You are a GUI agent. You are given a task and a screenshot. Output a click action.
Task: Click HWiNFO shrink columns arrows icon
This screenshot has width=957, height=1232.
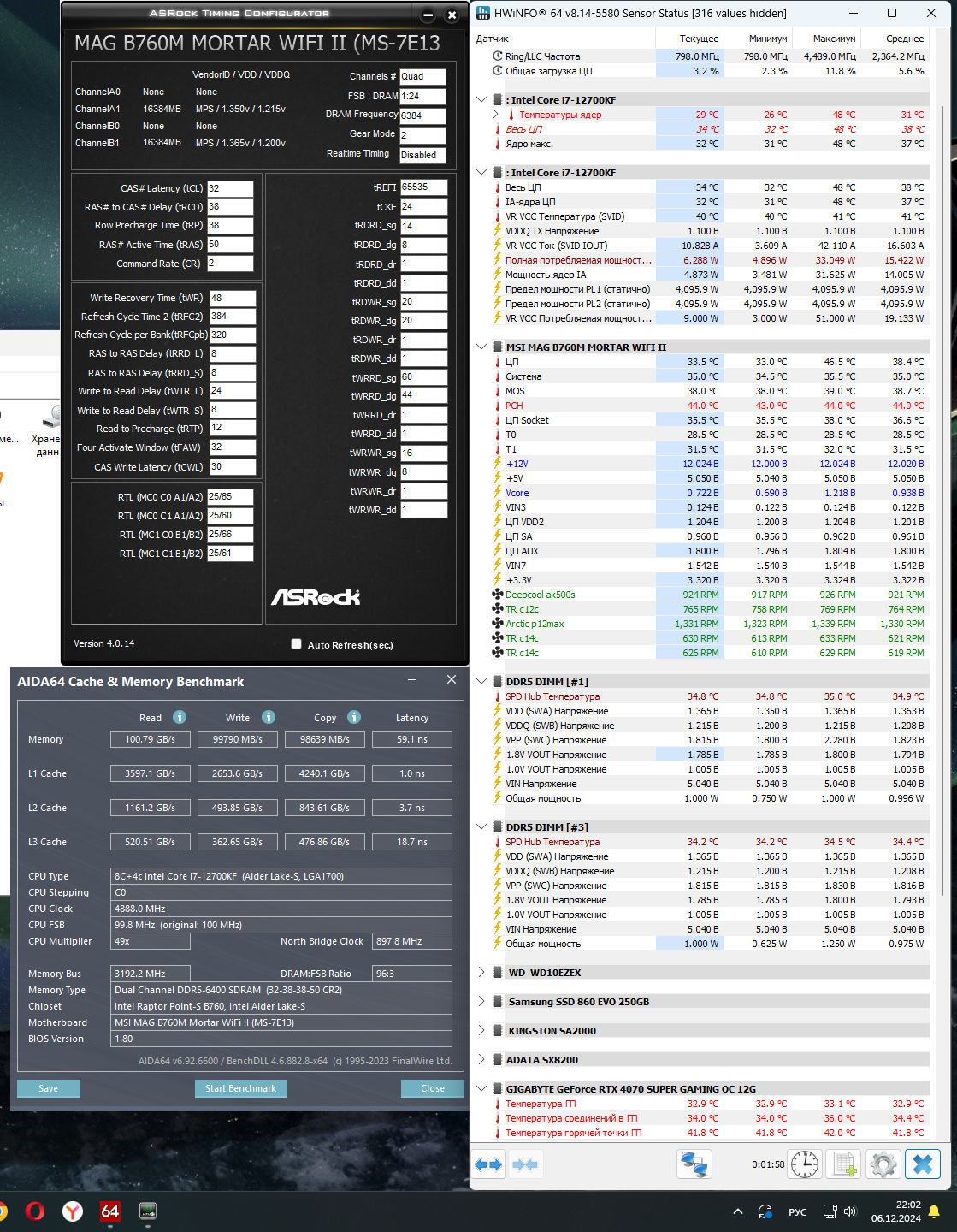pos(525,1164)
